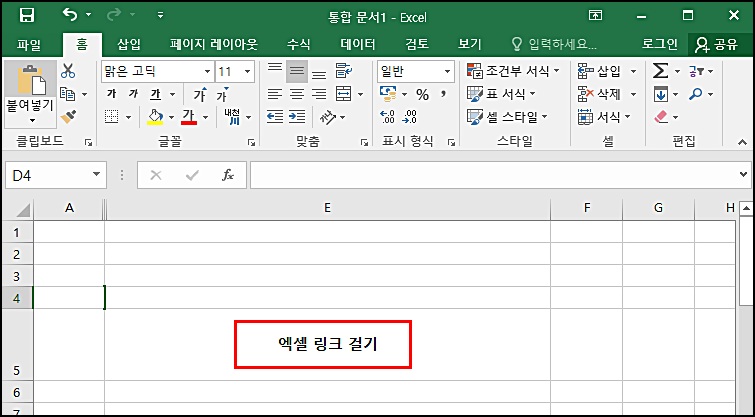
Task: Apply cell borders with border icon
Action: (x=111, y=117)
